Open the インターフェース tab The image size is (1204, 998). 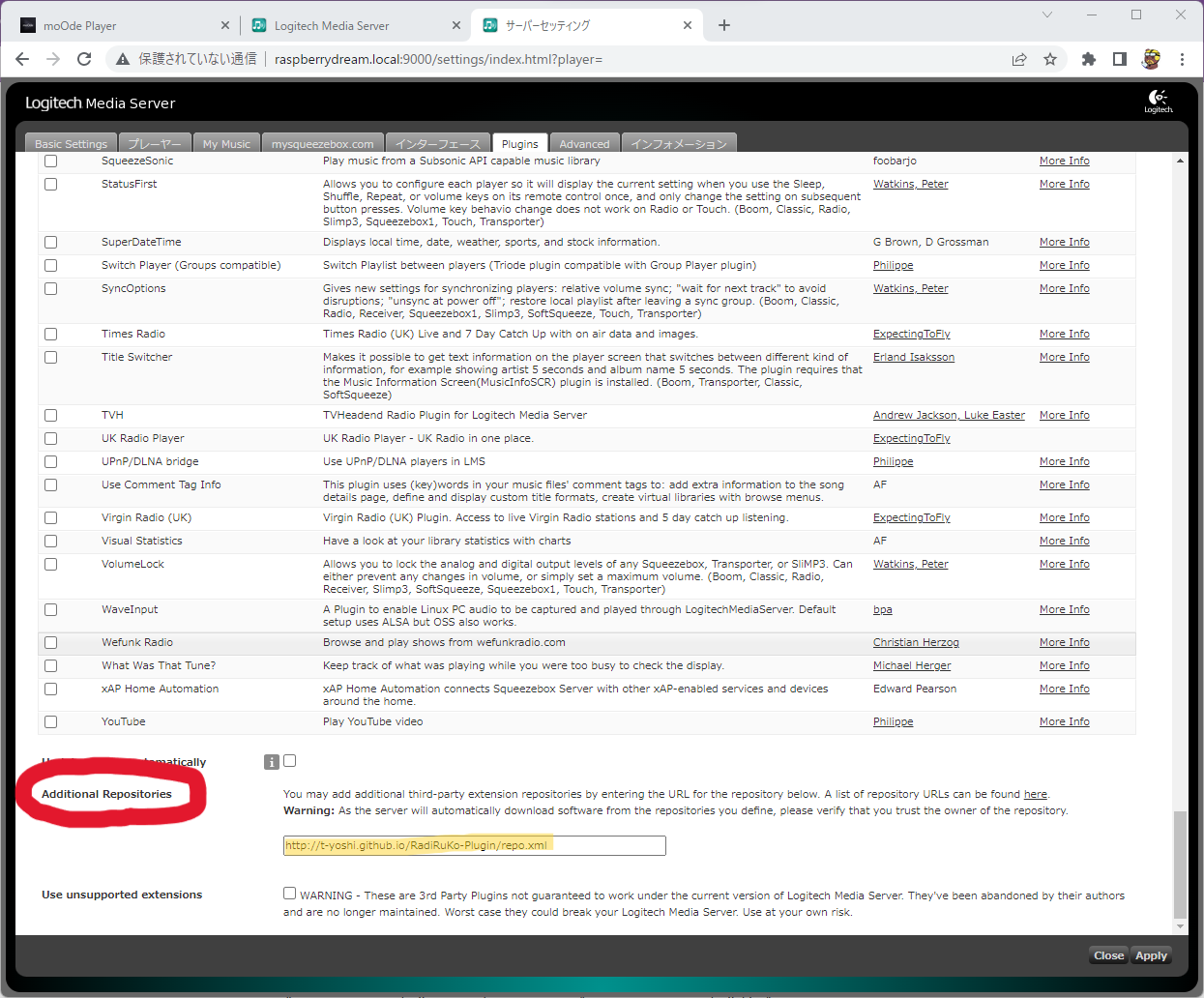pyautogui.click(x=437, y=143)
